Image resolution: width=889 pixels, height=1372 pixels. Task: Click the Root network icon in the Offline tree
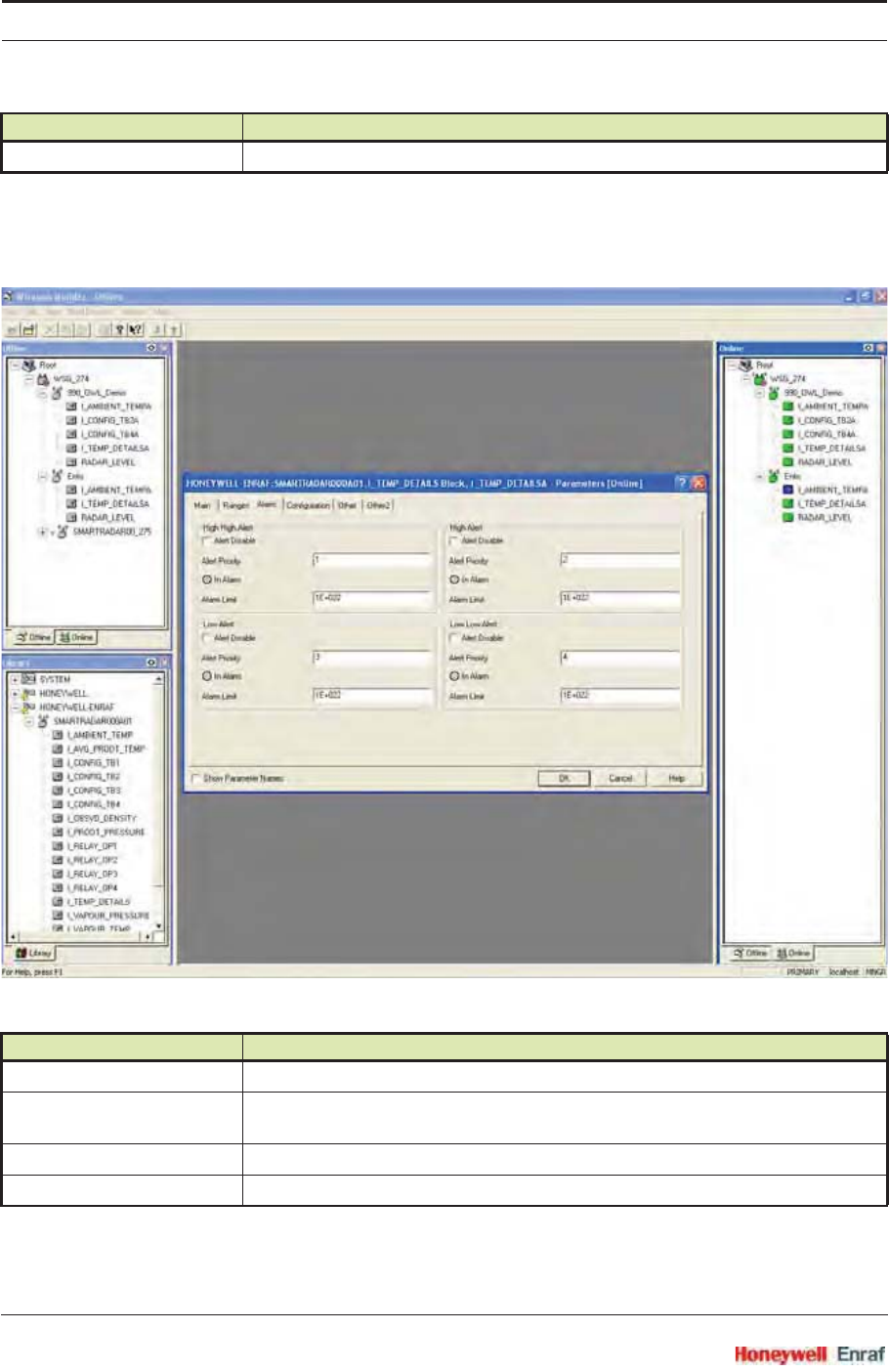29,364
